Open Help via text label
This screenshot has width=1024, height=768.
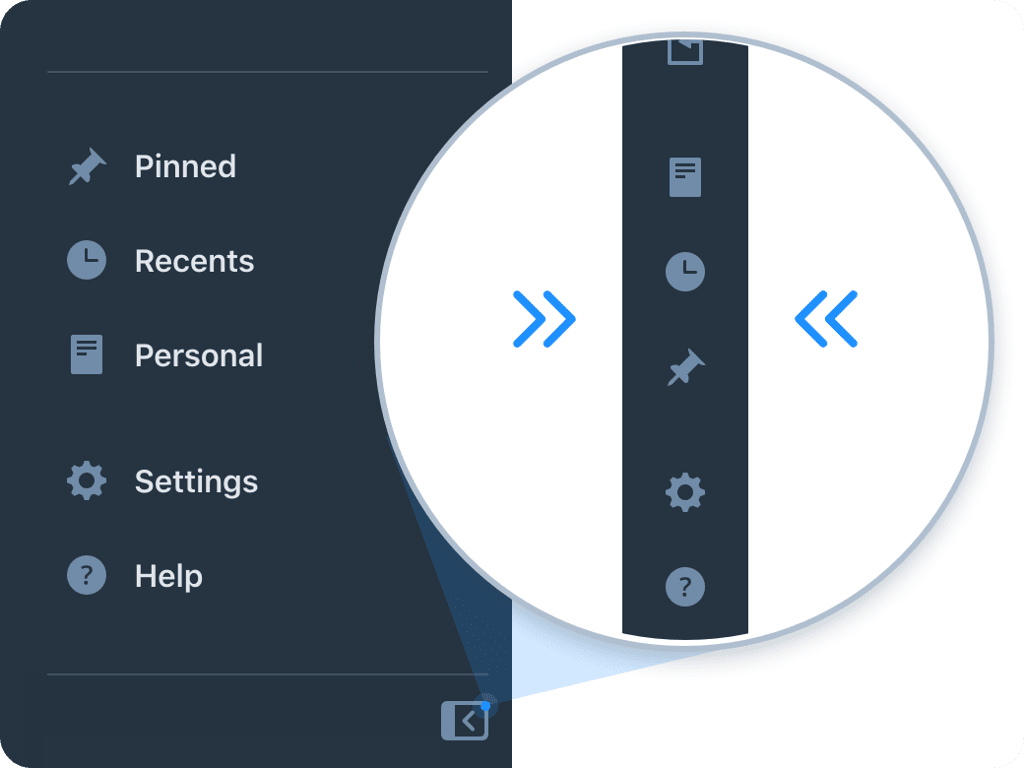tap(169, 576)
